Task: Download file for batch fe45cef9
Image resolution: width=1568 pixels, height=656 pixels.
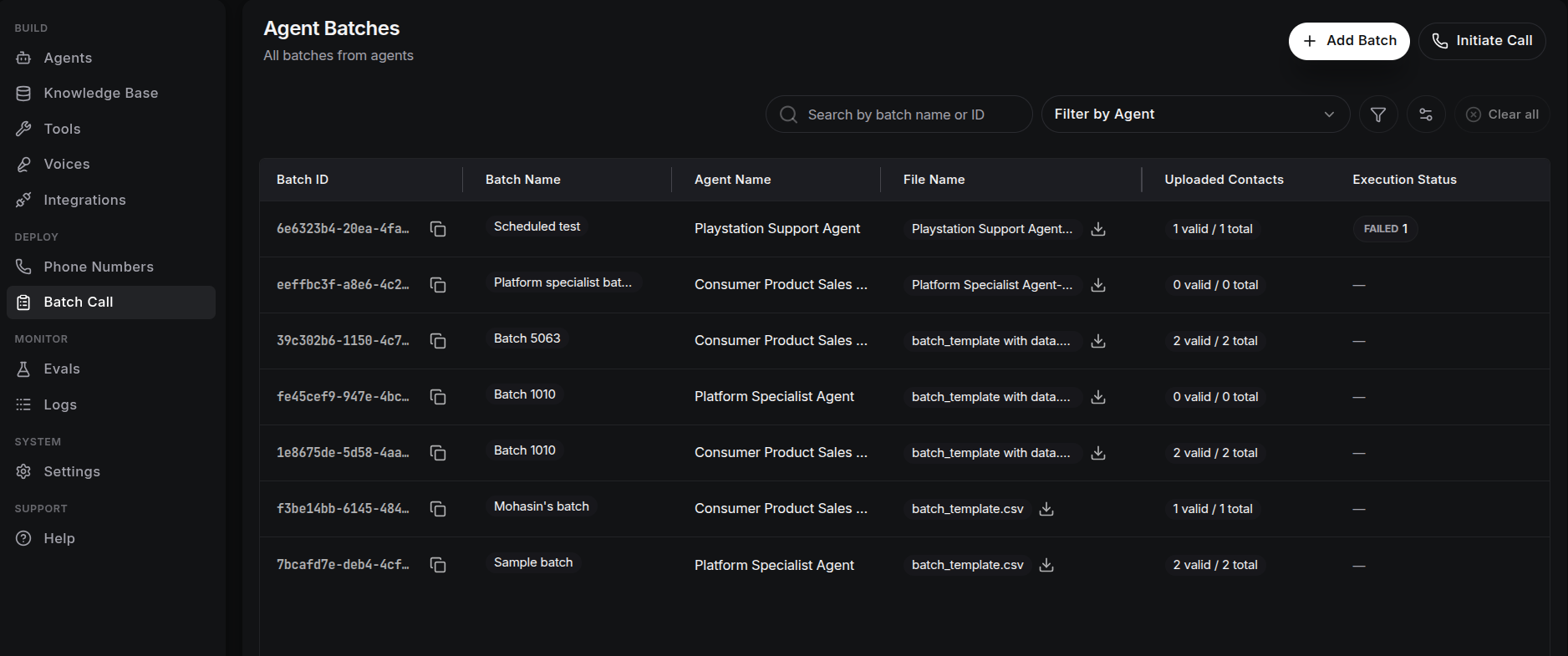Action: [1098, 397]
